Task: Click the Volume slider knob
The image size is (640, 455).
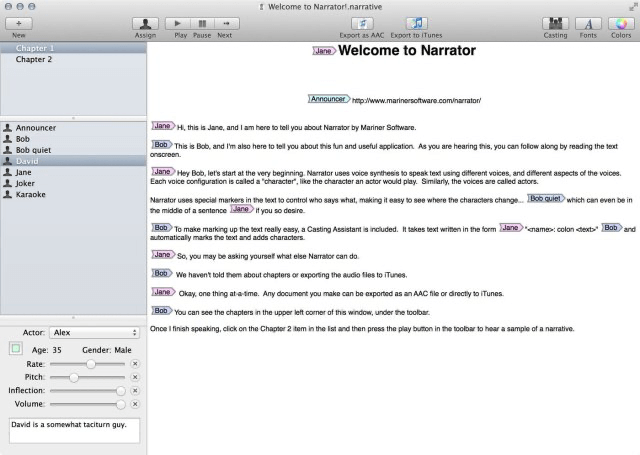Action: pos(120,404)
